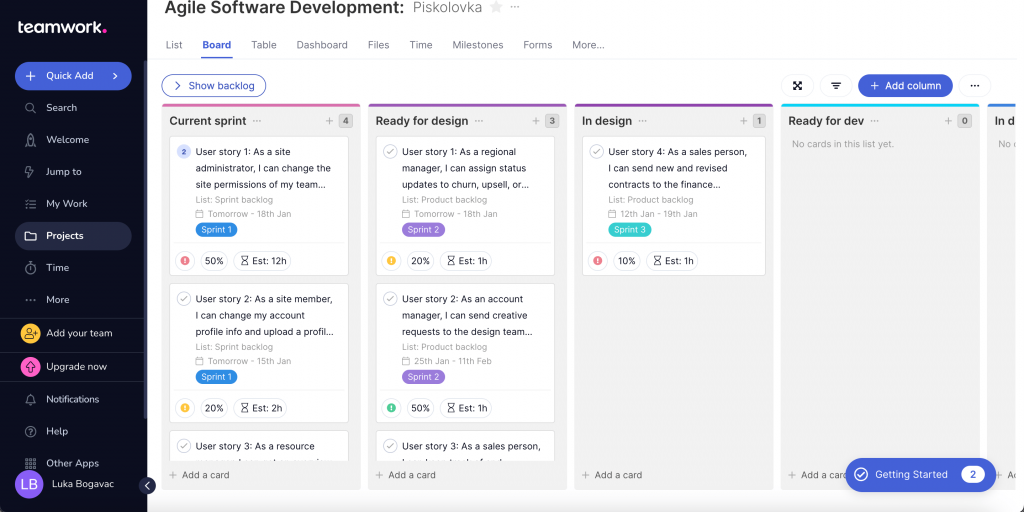
Task: Click plus icon on Current sprint column
Action: 329,121
